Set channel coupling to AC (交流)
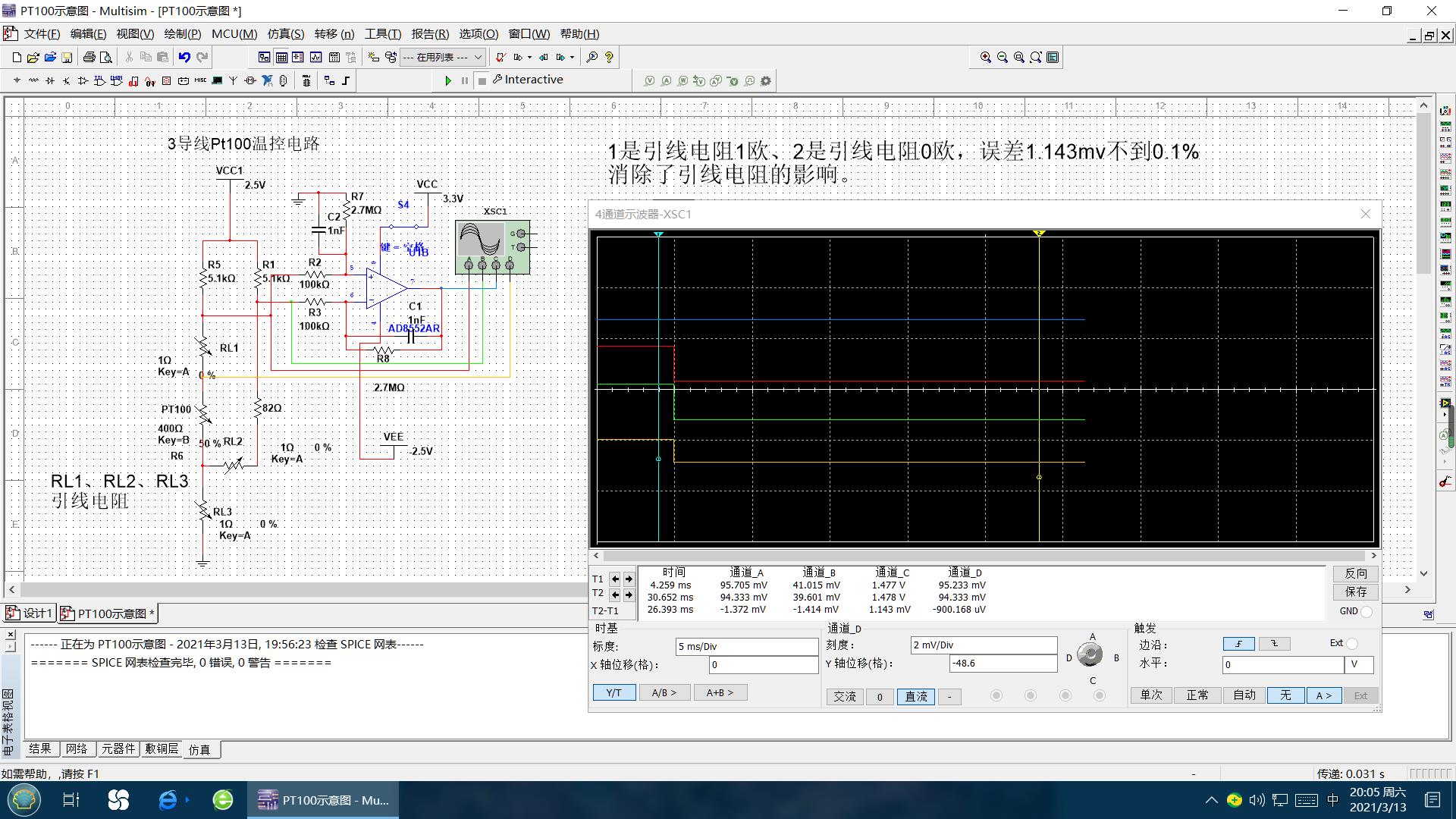Screen dimensions: 1456x819 click(x=845, y=696)
